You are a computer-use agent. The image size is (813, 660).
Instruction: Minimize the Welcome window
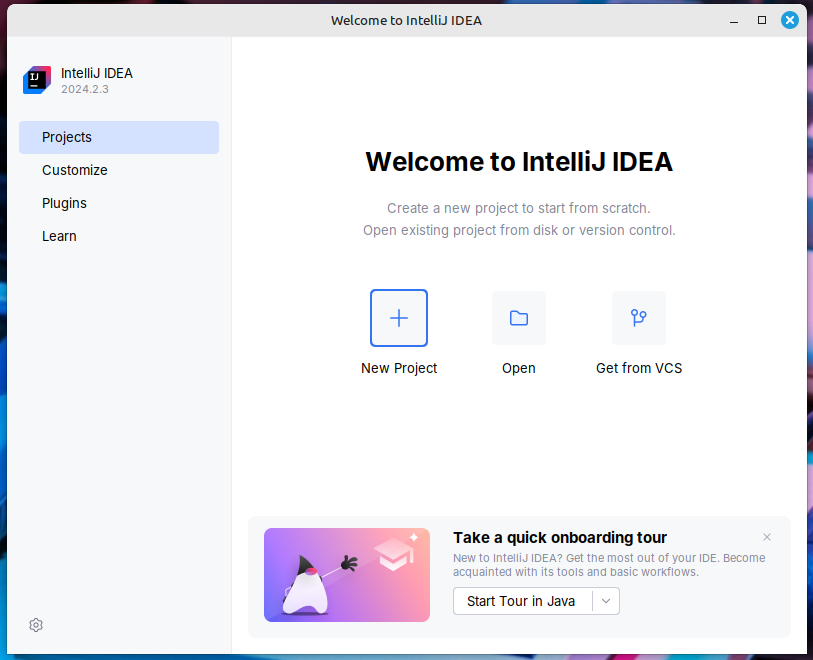coord(733,19)
